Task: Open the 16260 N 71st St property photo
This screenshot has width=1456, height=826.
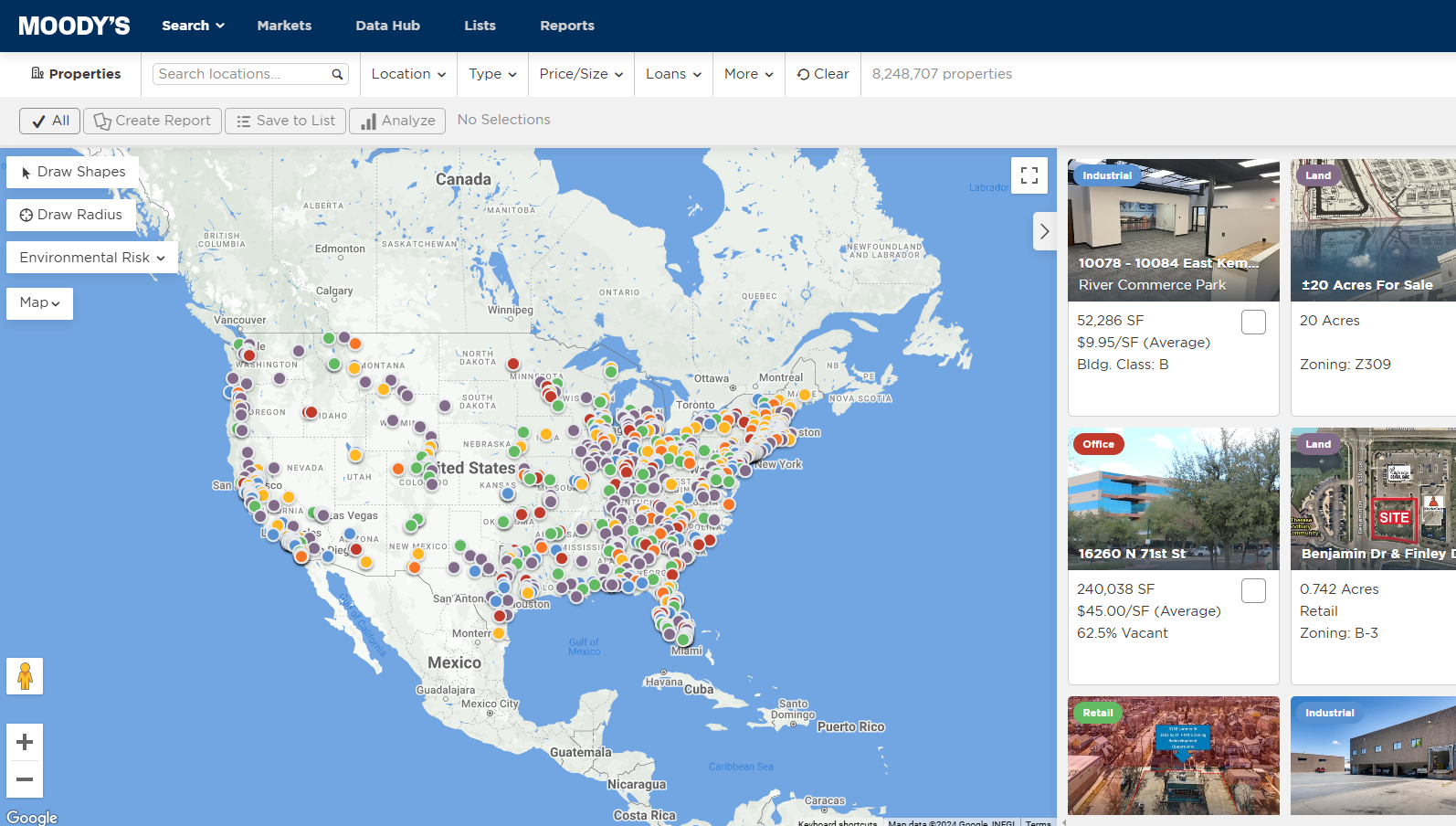Action: 1174,499
